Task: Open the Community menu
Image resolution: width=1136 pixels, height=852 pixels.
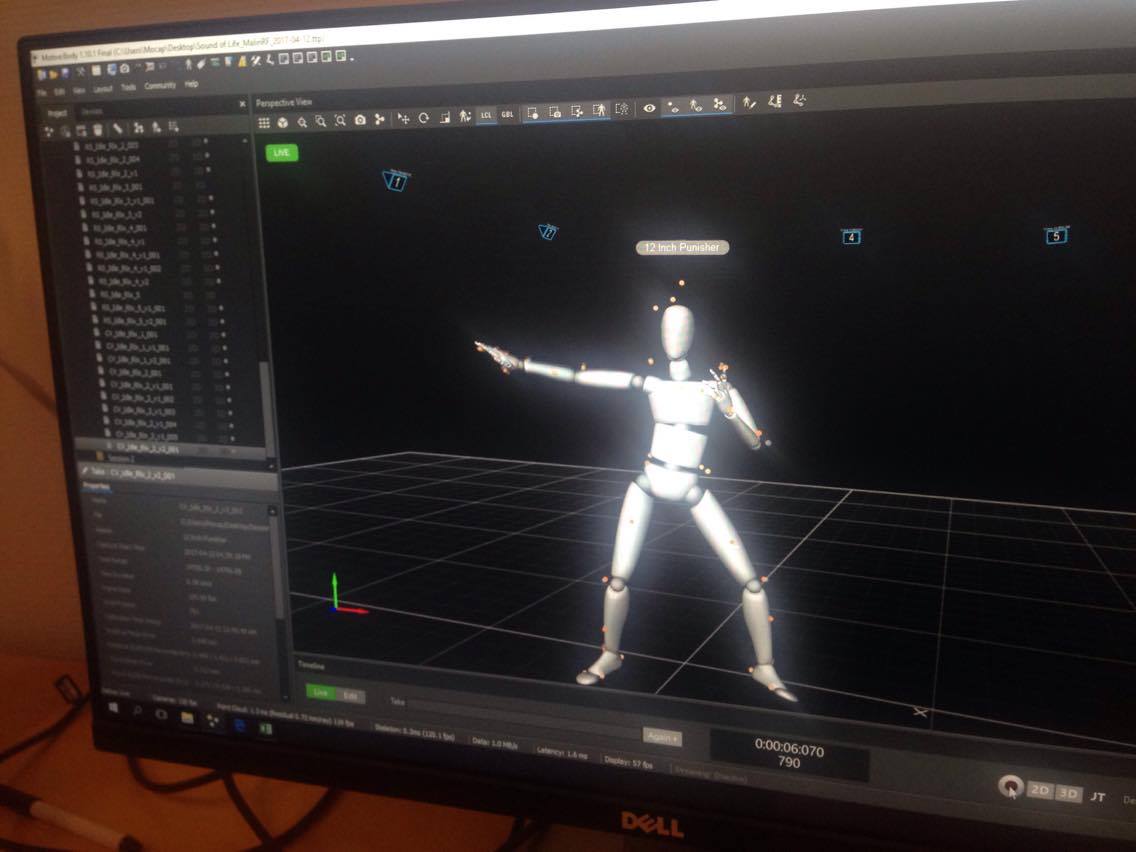Action: pyautogui.click(x=159, y=87)
